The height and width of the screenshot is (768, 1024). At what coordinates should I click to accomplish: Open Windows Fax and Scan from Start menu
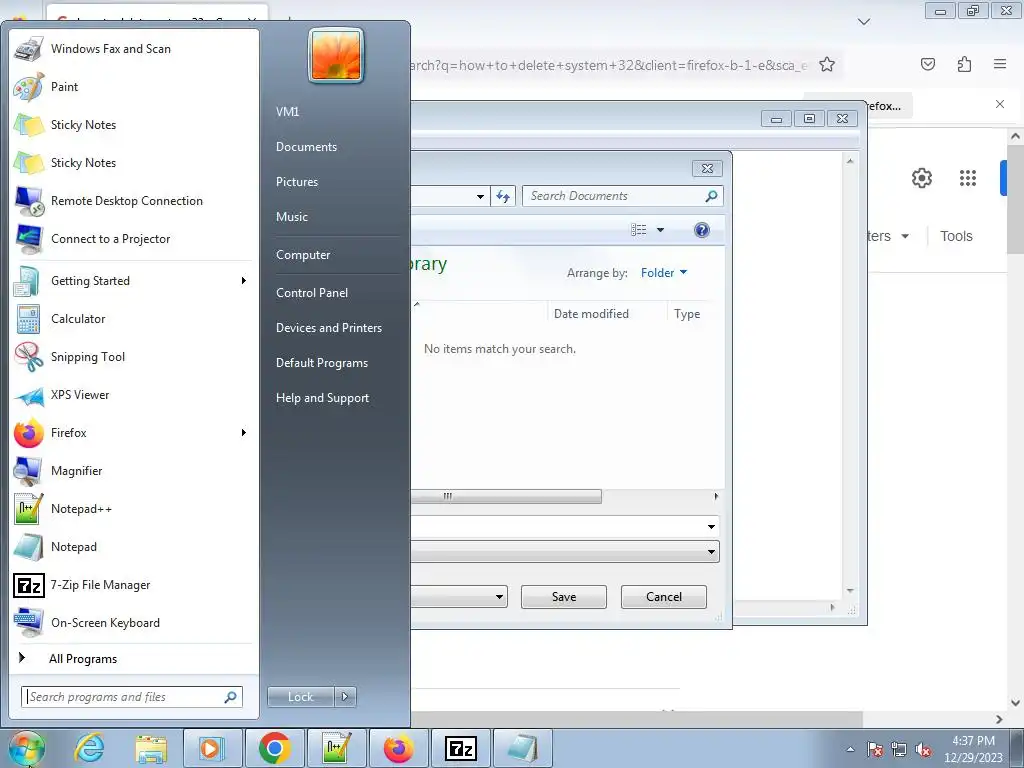click(134, 49)
